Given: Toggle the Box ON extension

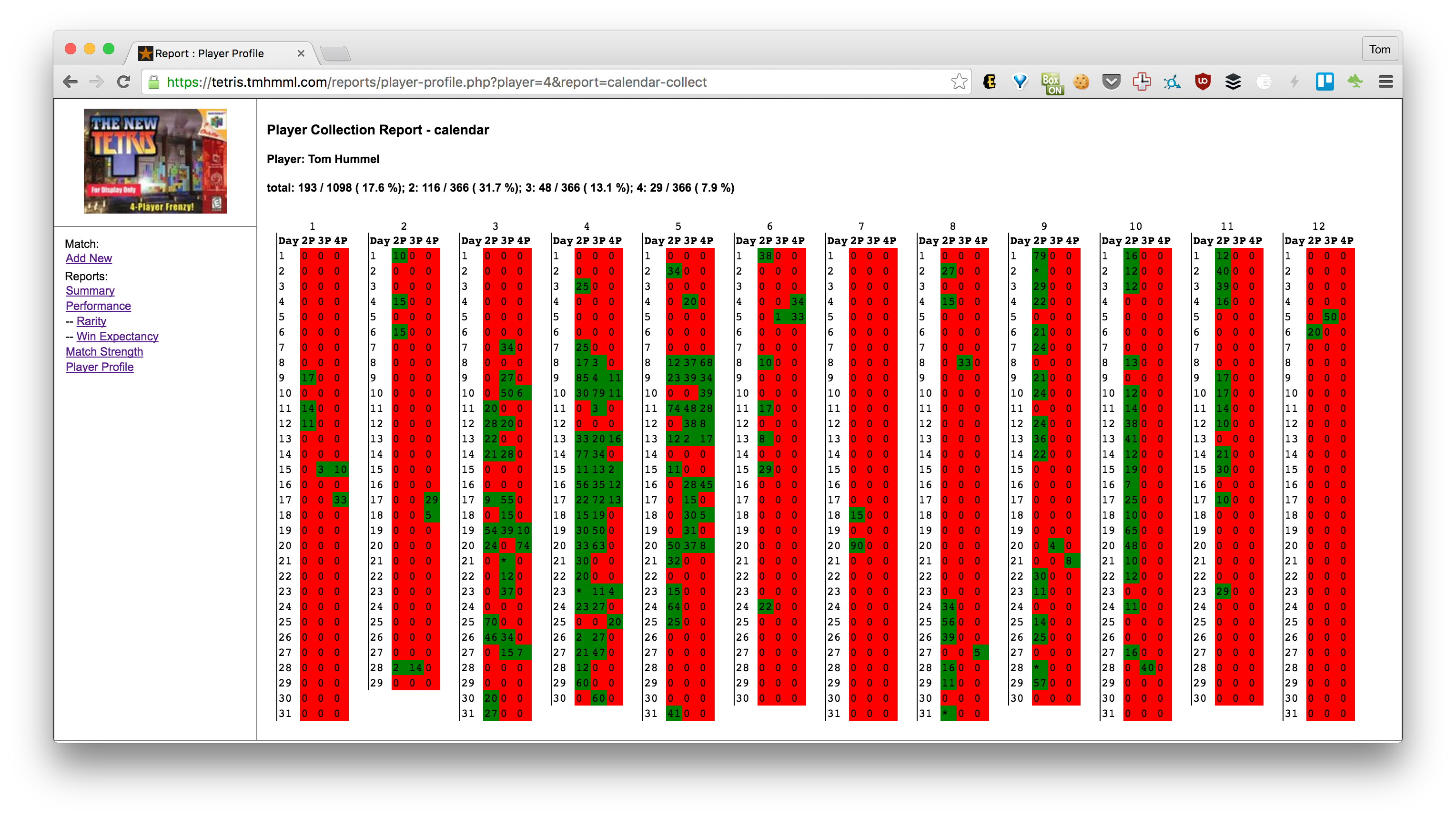Looking at the screenshot, I should pyautogui.click(x=1052, y=83).
